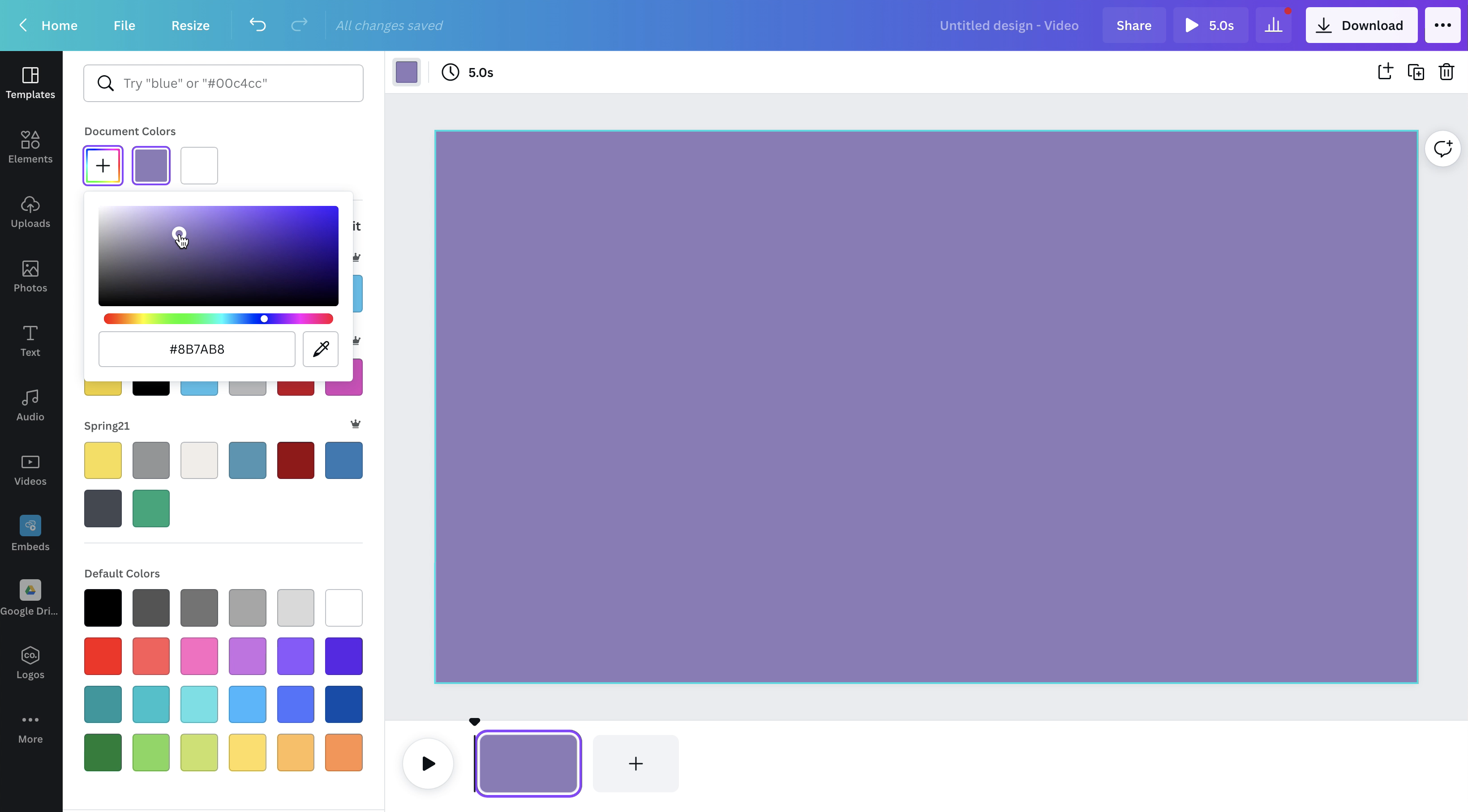Duplicate the page with copy icon
This screenshot has height=812, width=1468.
(x=1416, y=73)
